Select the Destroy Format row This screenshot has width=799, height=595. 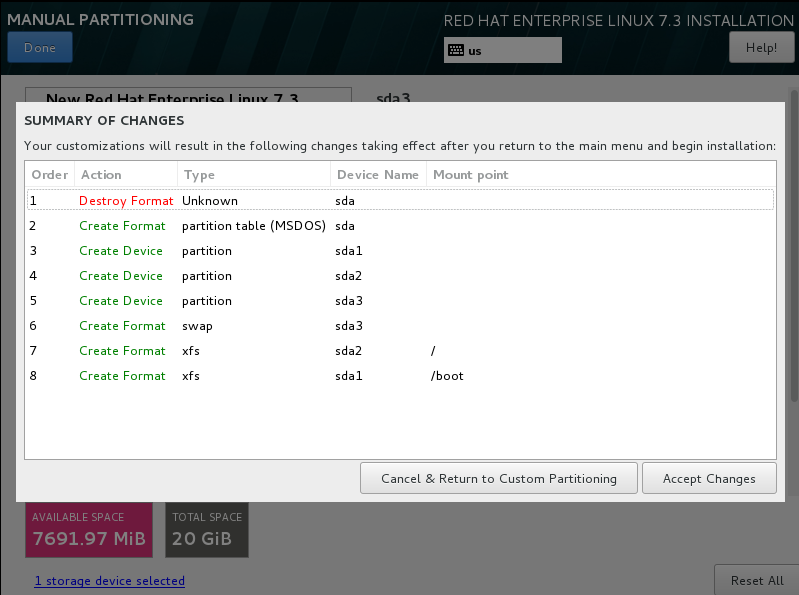click(400, 200)
